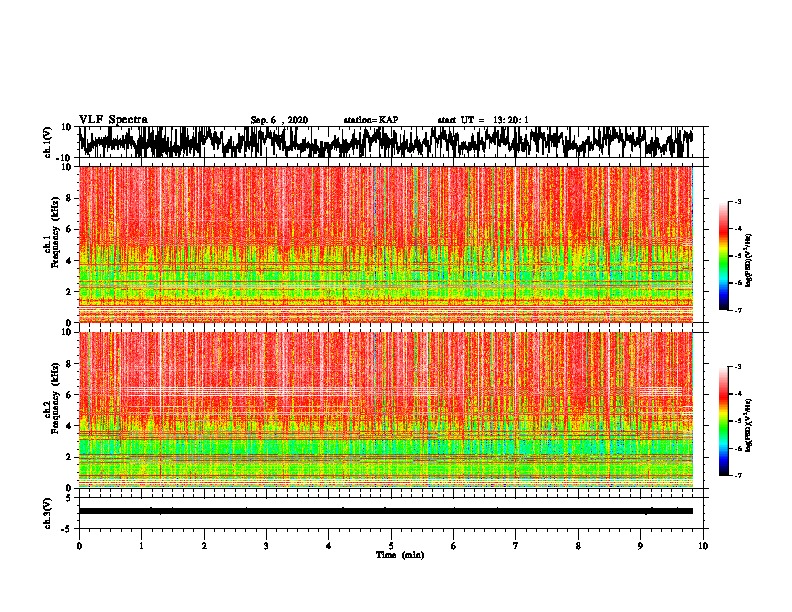Select the "start UT = 13:20:1" text

tap(483, 120)
